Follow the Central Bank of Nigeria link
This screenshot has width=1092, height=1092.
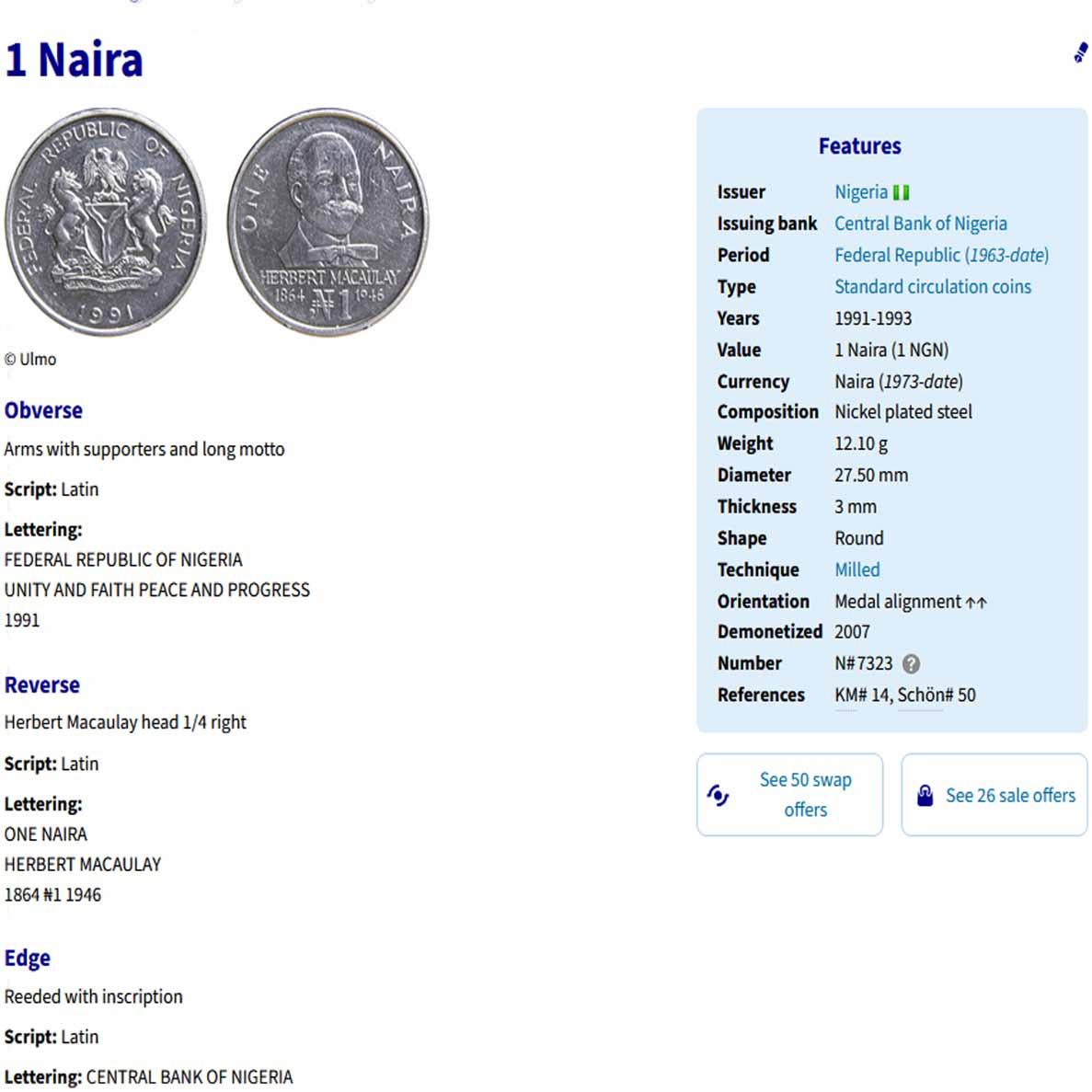920,224
